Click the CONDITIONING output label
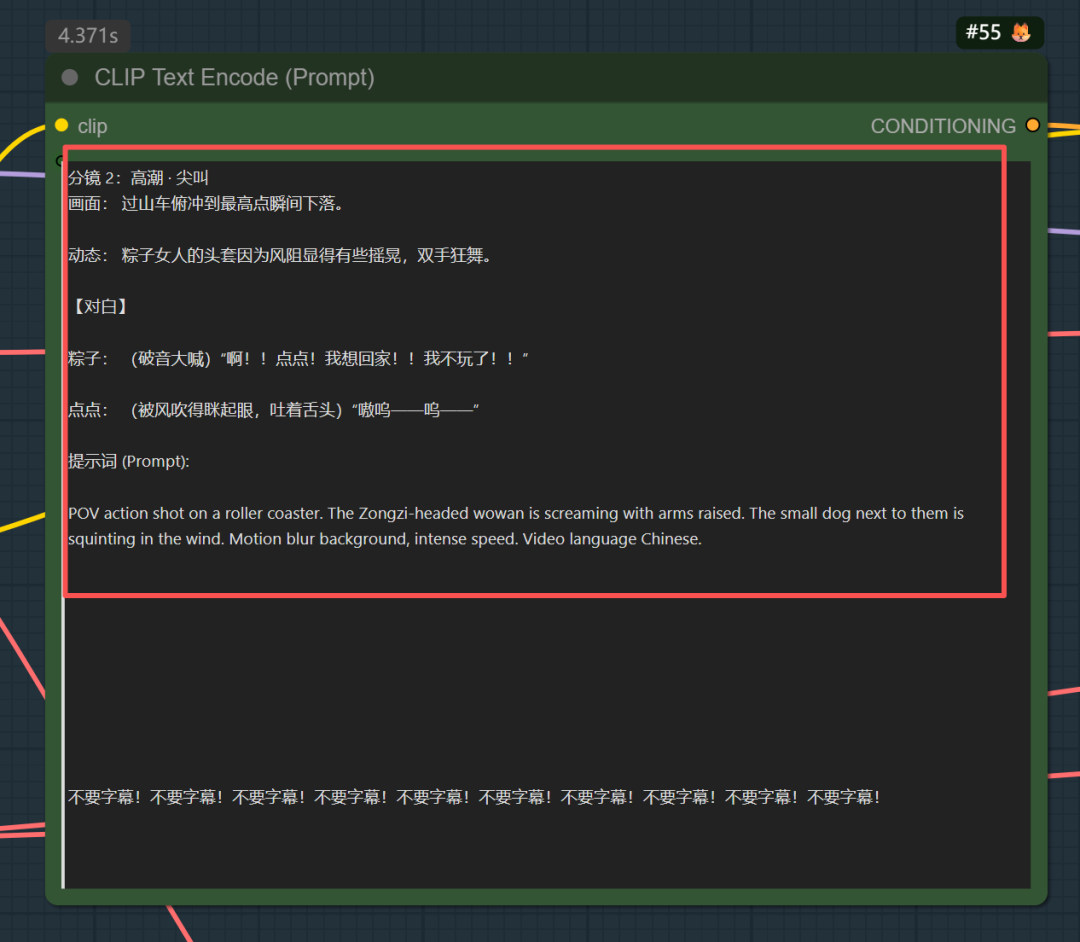The width and height of the screenshot is (1080, 942). click(x=943, y=126)
